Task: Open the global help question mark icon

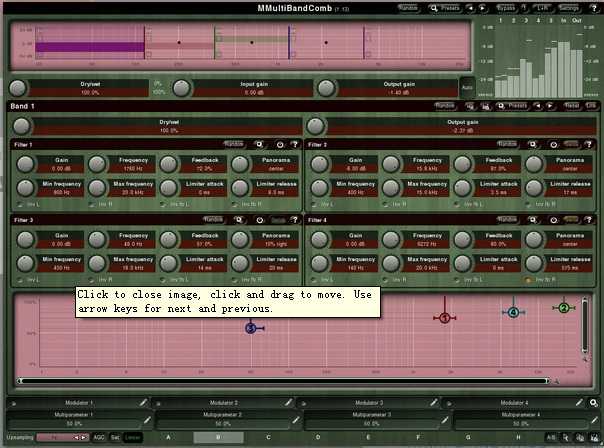Action: pos(595,7)
